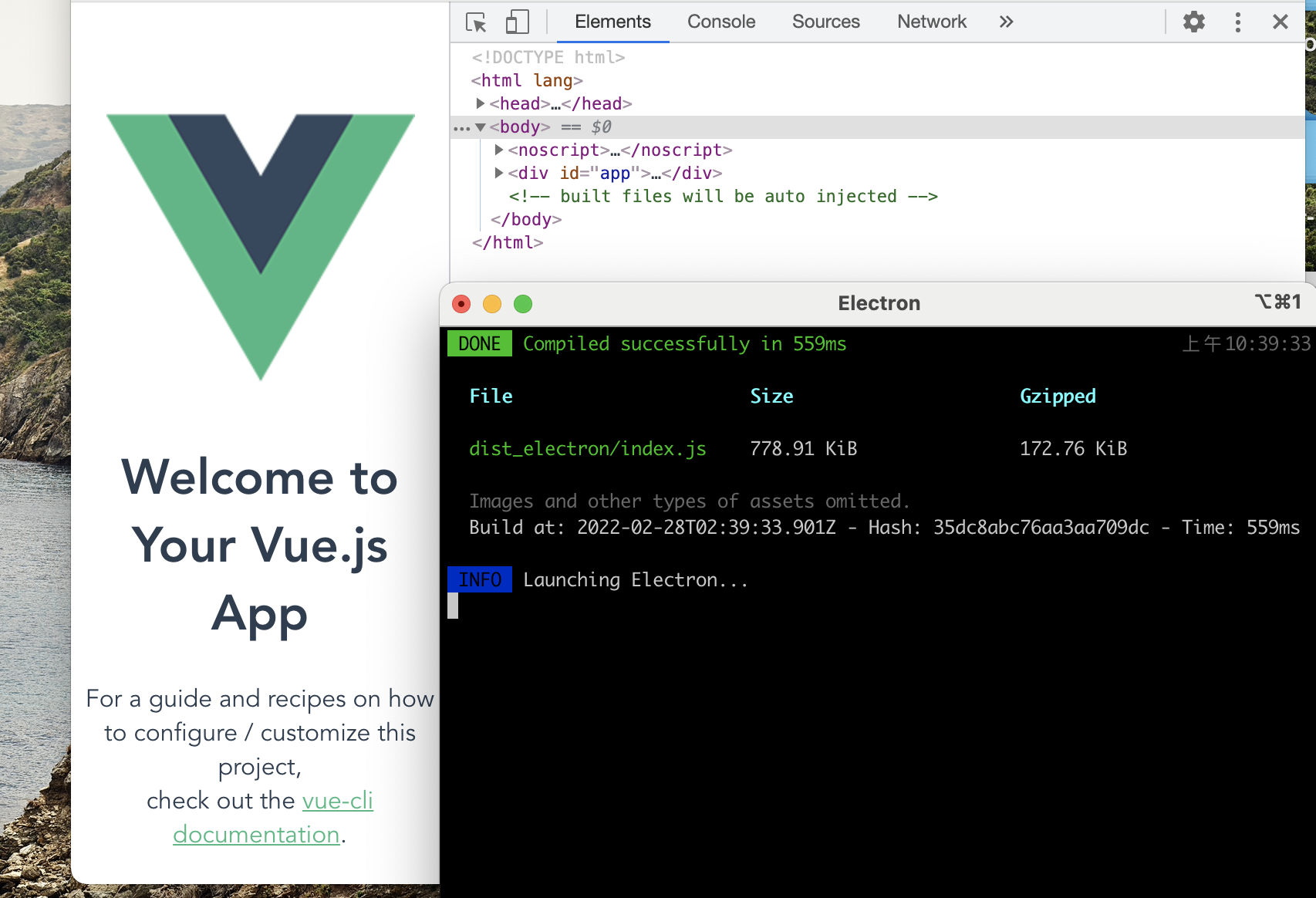Click the File column header
The image size is (1316, 898).
pyautogui.click(x=491, y=396)
